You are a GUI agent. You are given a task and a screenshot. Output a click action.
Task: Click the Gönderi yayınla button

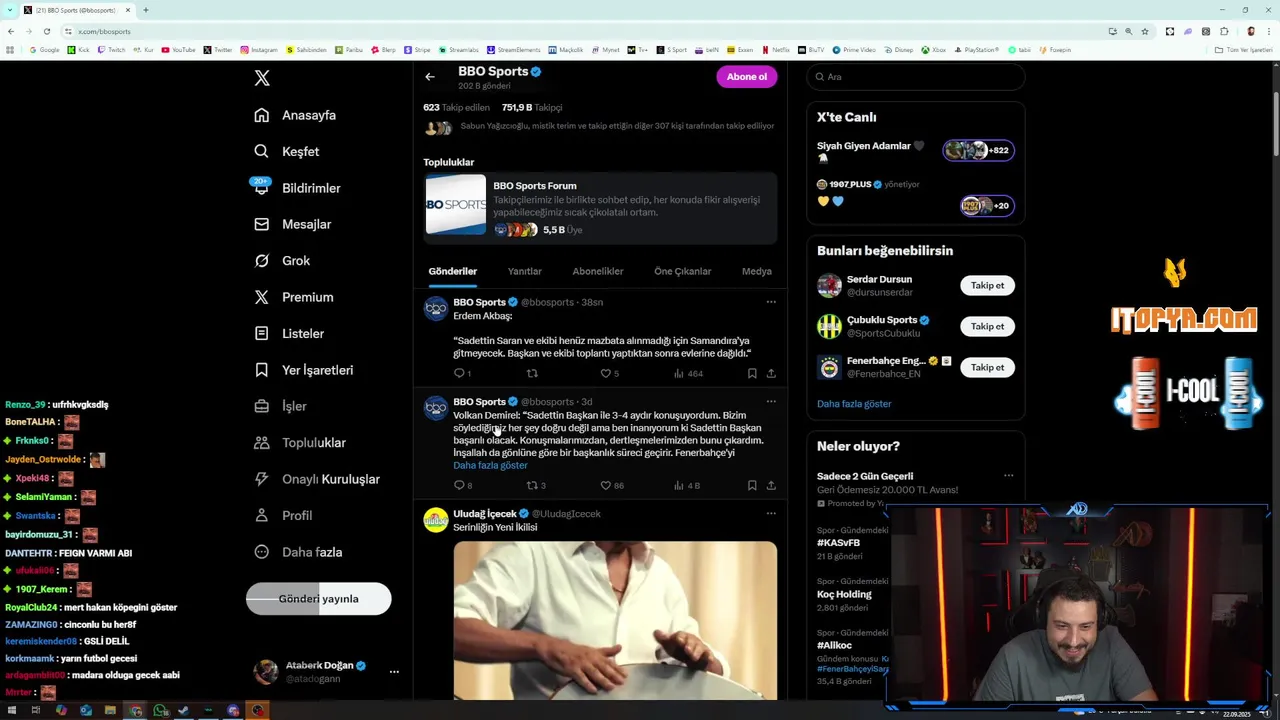[318, 599]
